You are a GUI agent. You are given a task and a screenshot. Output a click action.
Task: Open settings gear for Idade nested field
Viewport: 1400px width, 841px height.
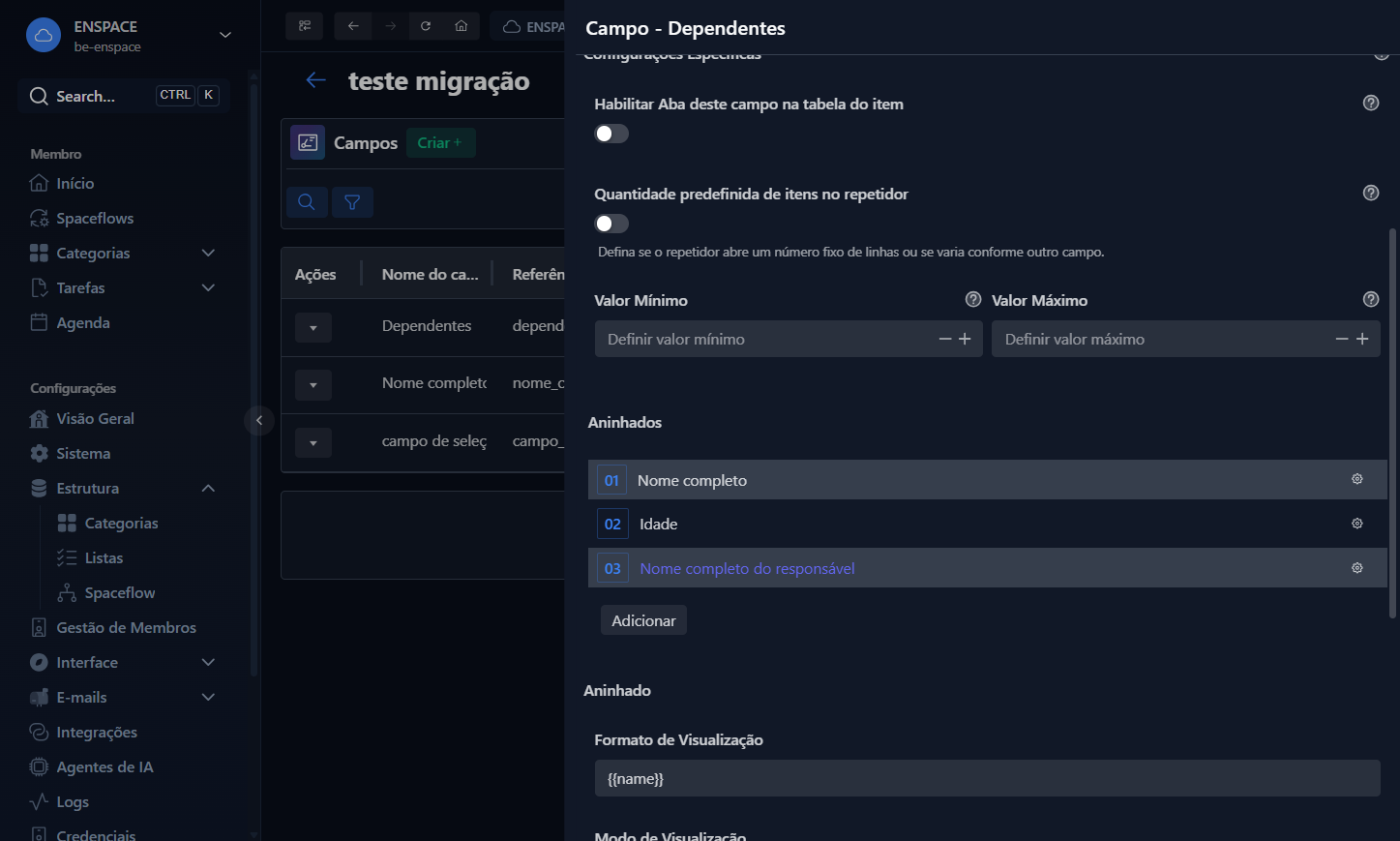(1357, 524)
